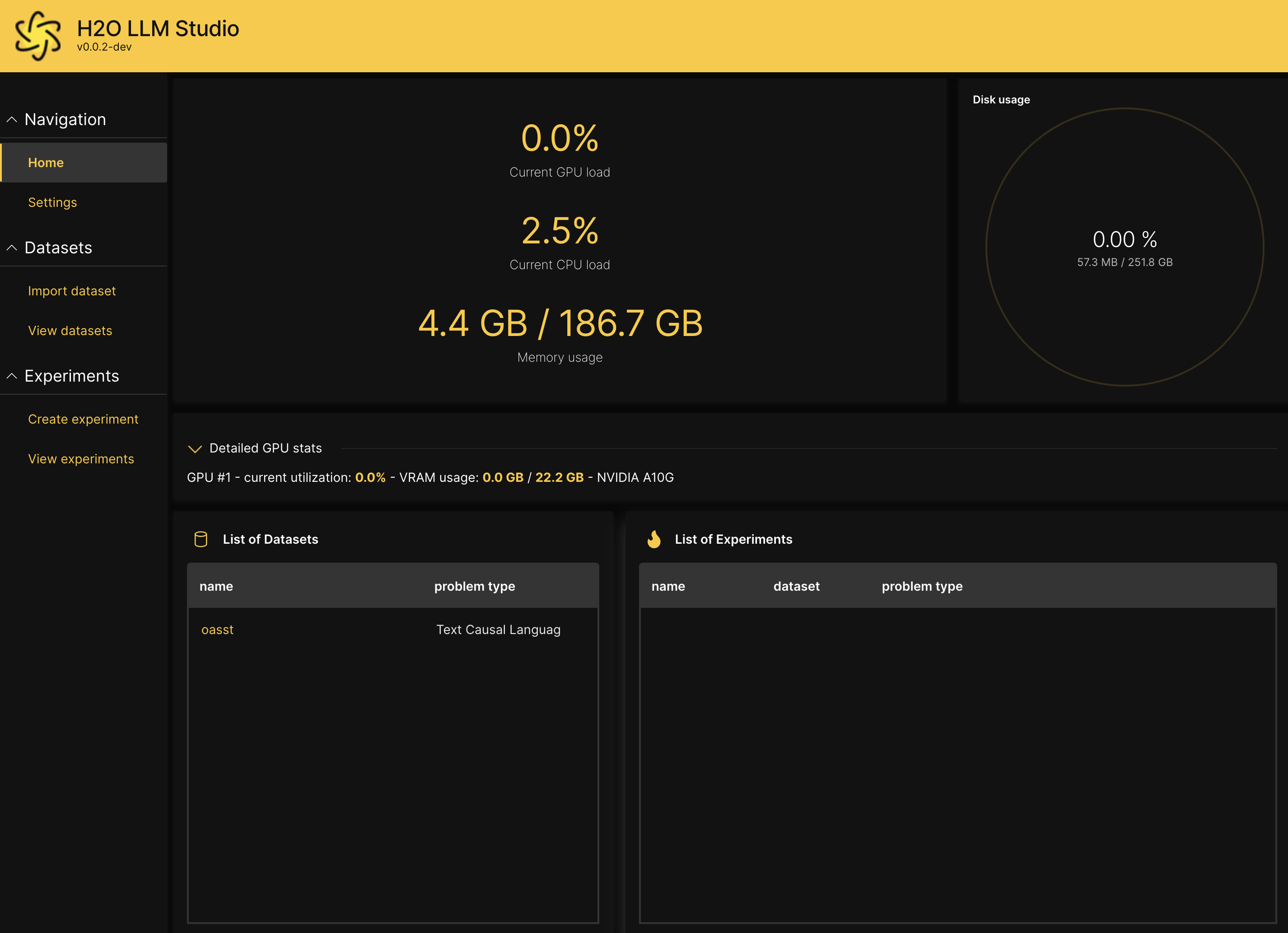Click the Text Causal Languag cell in oasst row
This screenshot has width=1288, height=933.
click(498, 630)
